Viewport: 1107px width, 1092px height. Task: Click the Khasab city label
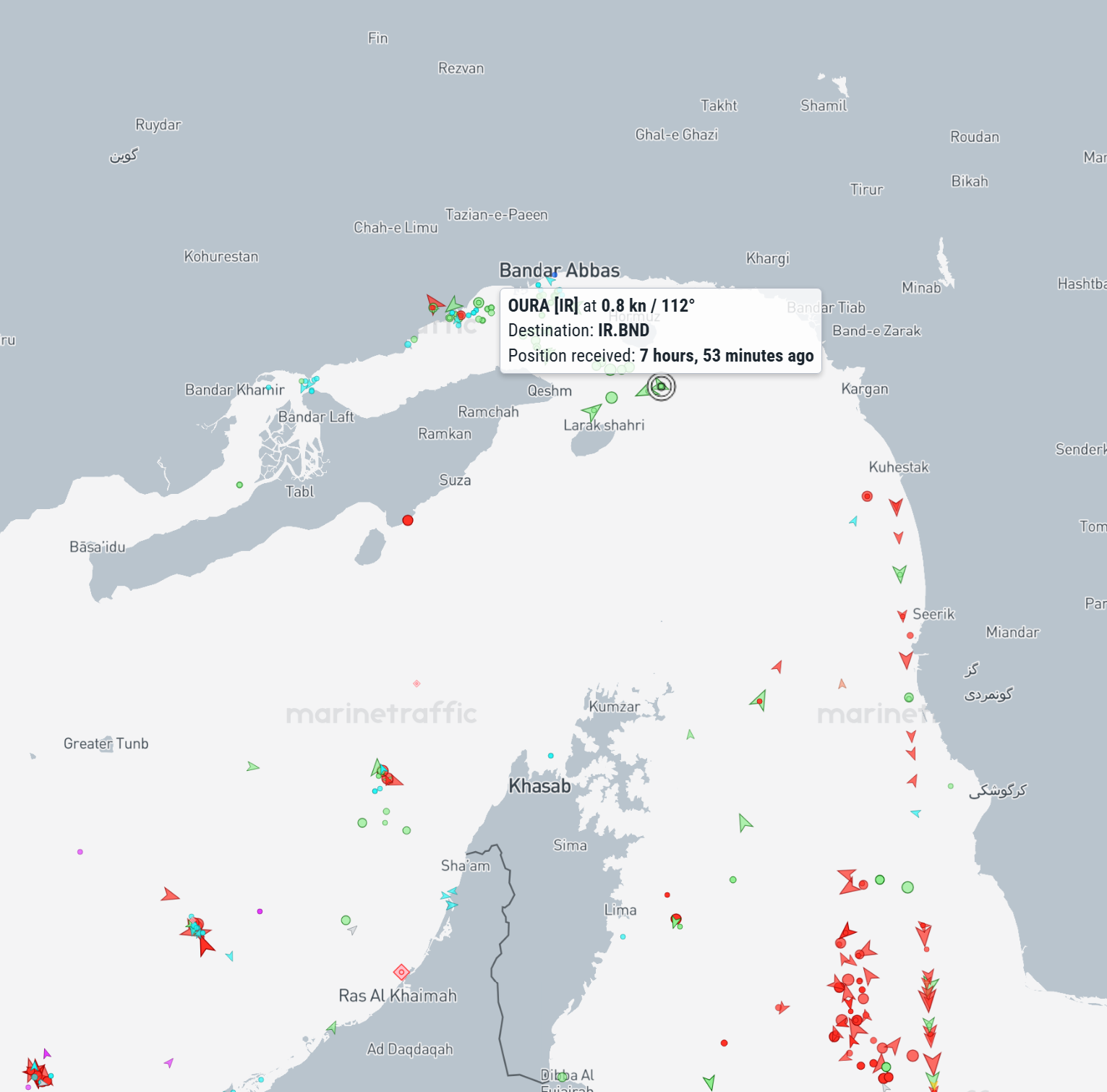pos(539,786)
